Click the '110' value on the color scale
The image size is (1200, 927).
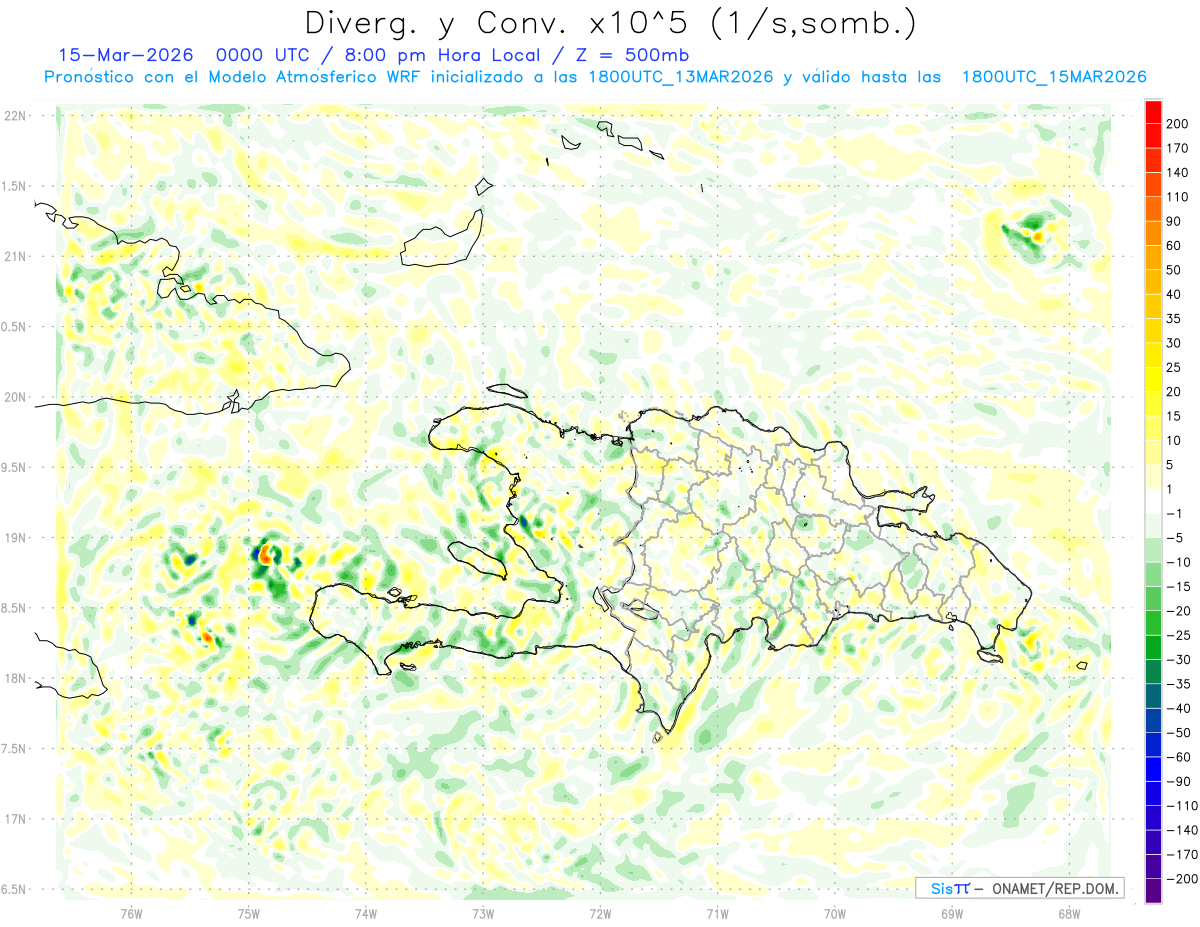pos(1178,197)
